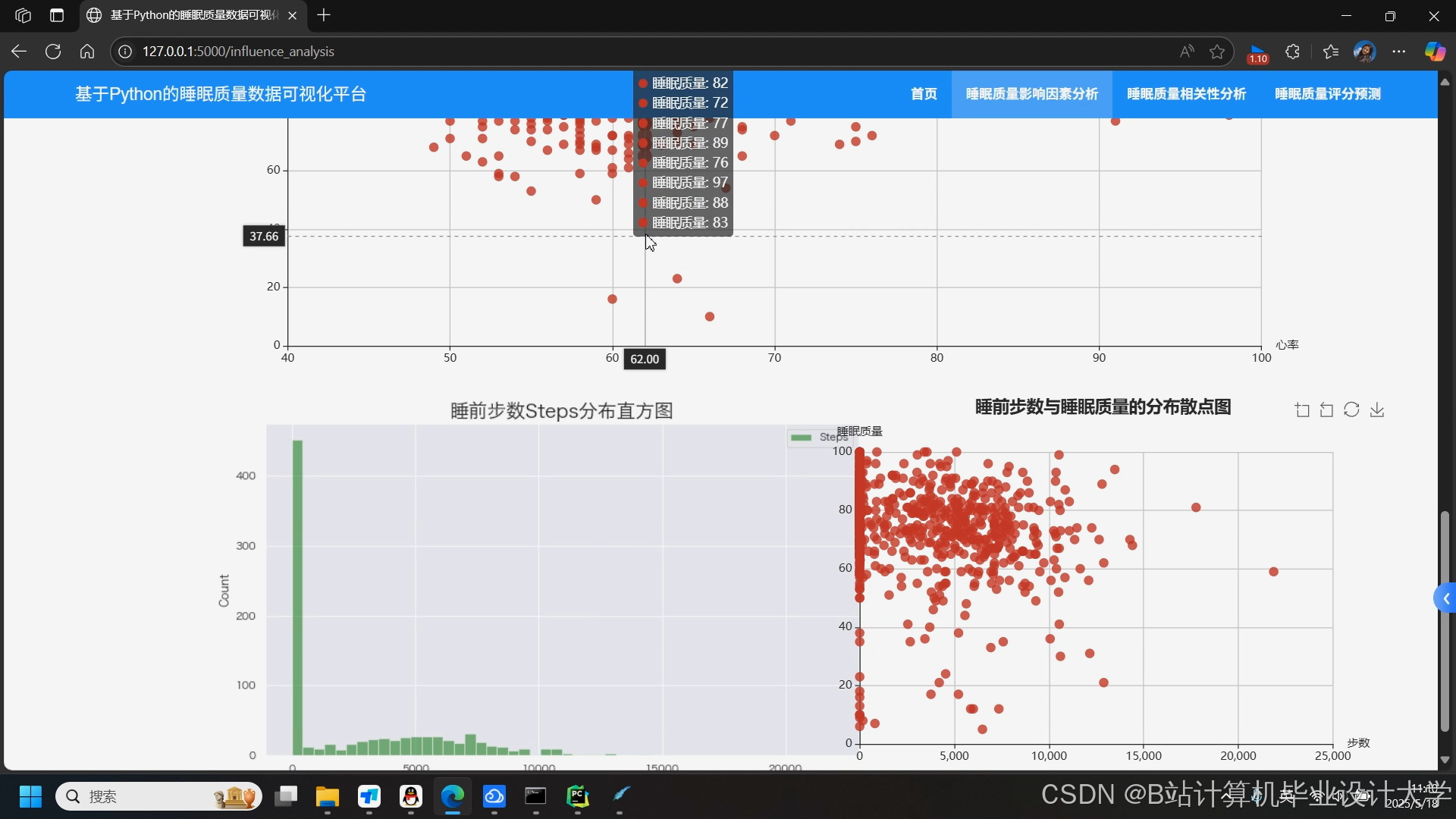Click the platform title 基于Python的睡眠质量数据可视化平台

click(221, 94)
